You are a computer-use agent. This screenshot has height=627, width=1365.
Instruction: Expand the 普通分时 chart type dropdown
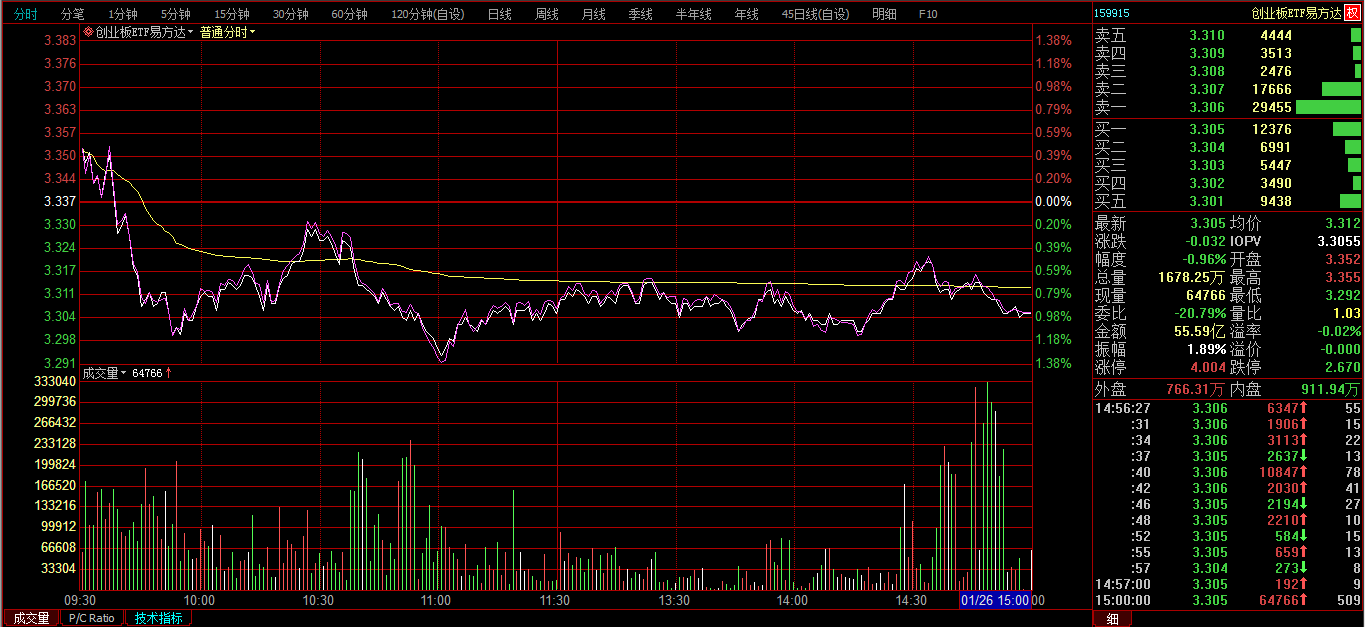[x=227, y=32]
